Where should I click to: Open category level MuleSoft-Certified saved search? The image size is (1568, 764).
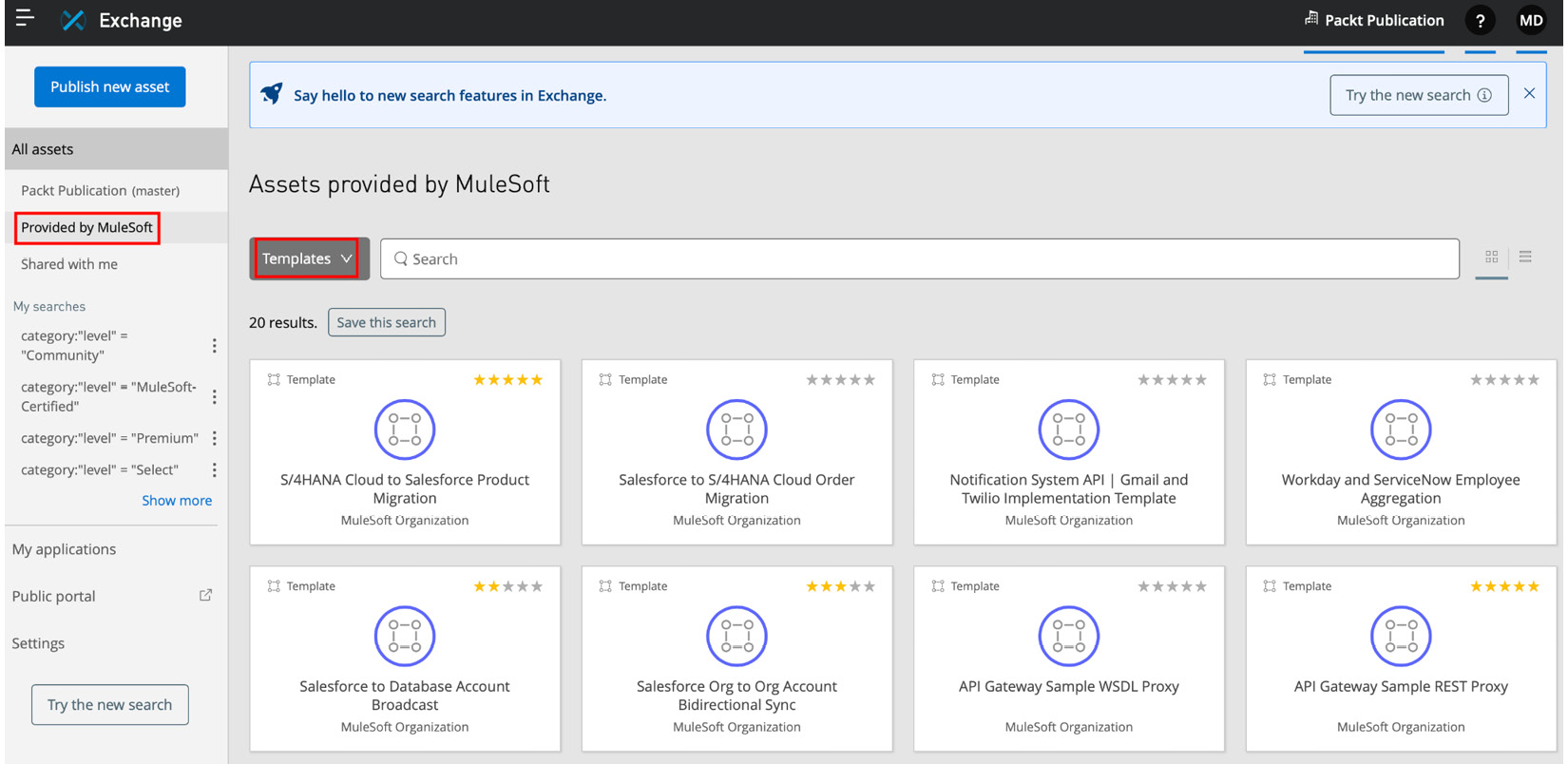[x=108, y=396]
